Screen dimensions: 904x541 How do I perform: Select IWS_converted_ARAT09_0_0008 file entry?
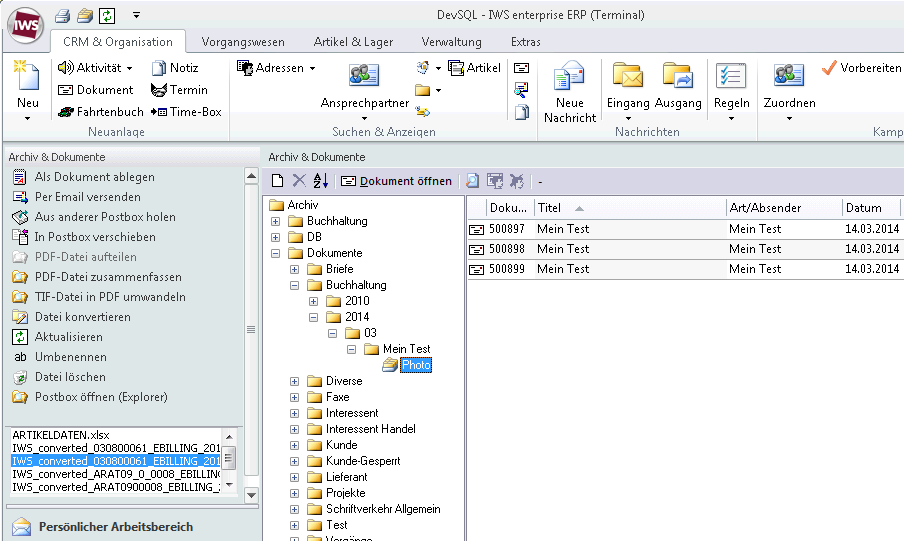(115, 474)
